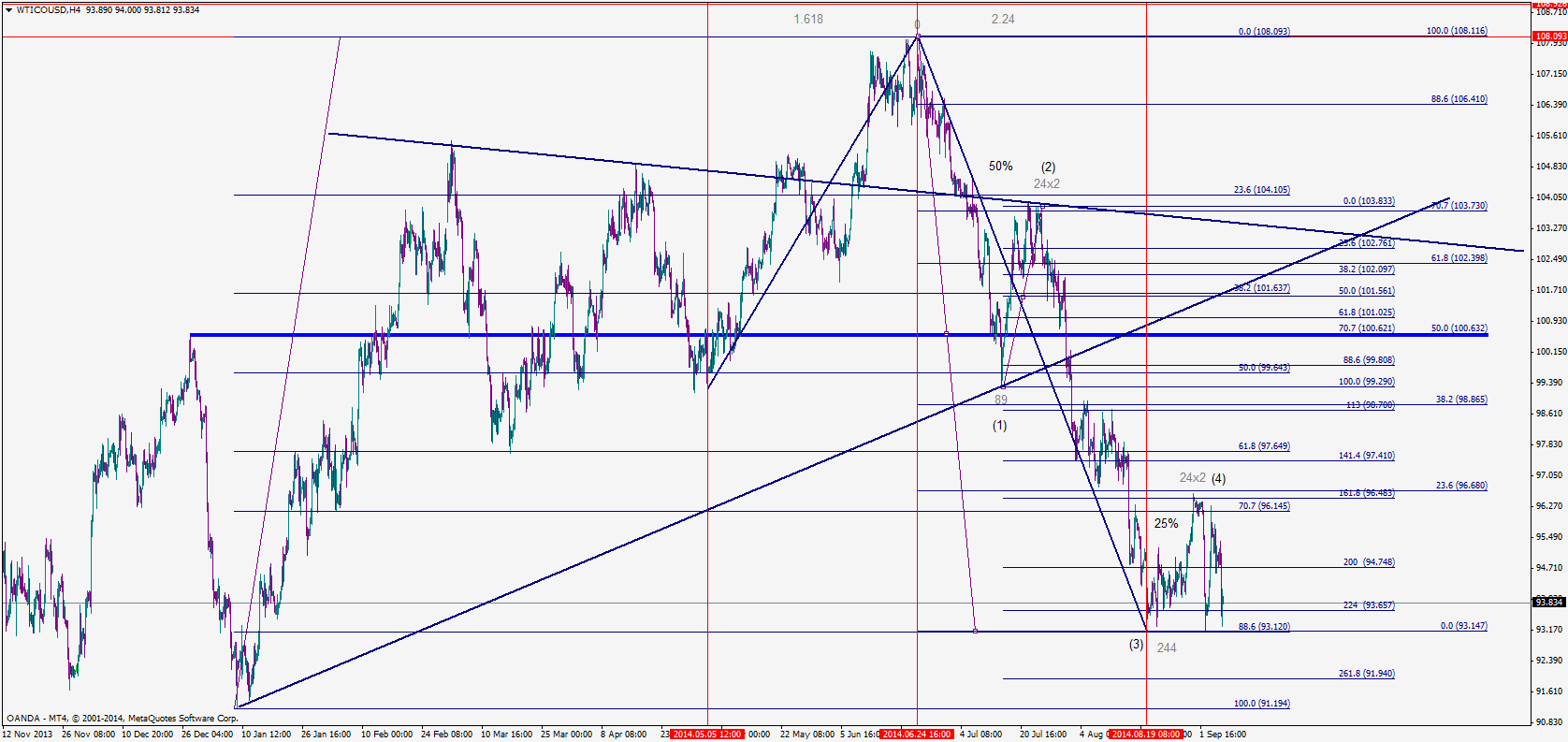Click 98.610 on the price scale
The width and height of the screenshot is (1568, 742).
coord(1550,413)
